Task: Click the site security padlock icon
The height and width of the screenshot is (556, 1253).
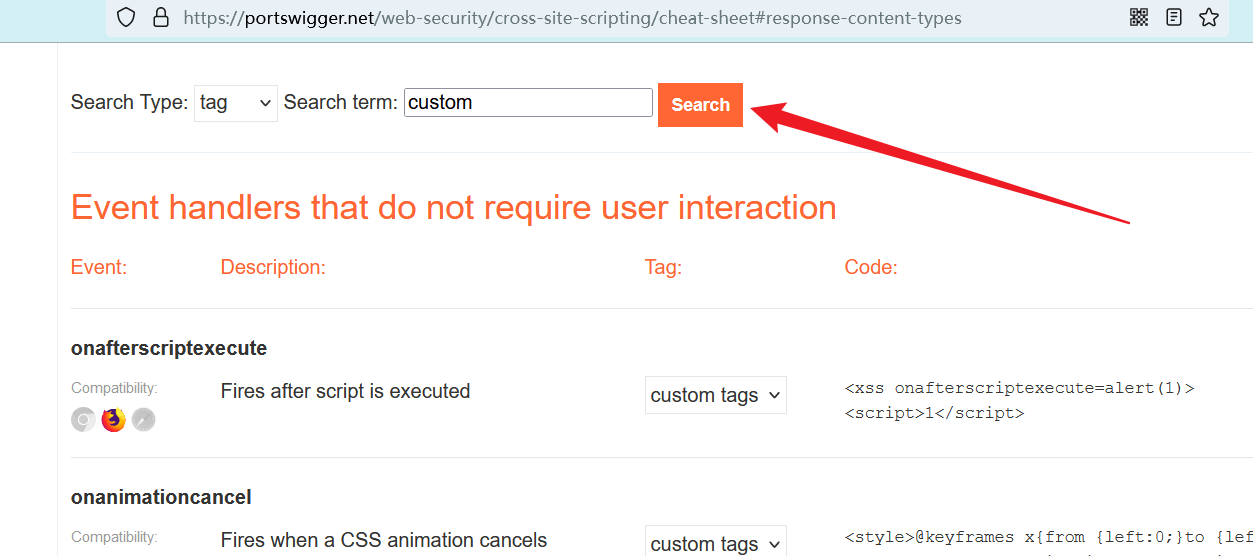Action: pyautogui.click(x=160, y=17)
